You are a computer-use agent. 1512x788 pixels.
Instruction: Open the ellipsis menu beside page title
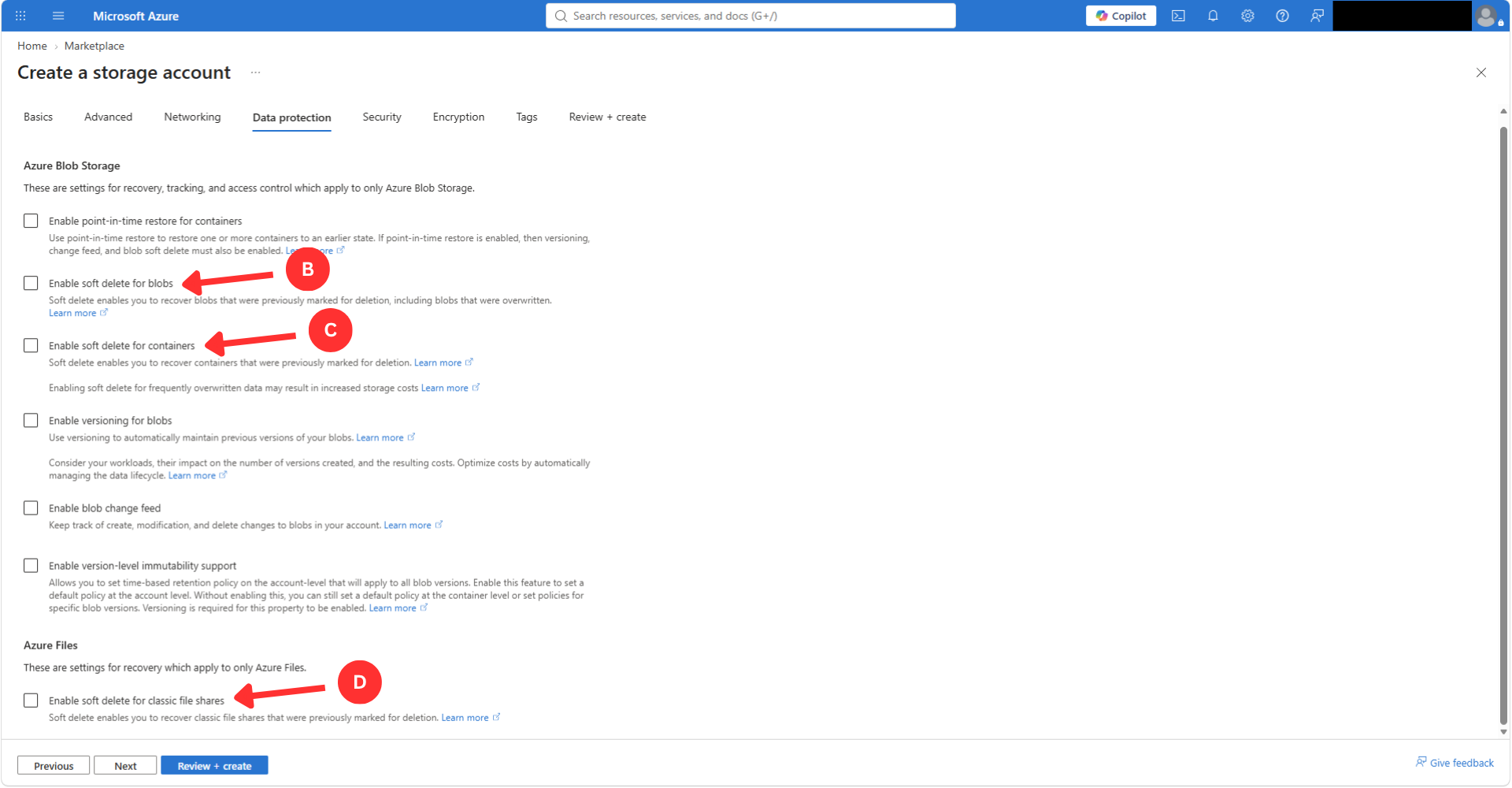click(x=255, y=72)
